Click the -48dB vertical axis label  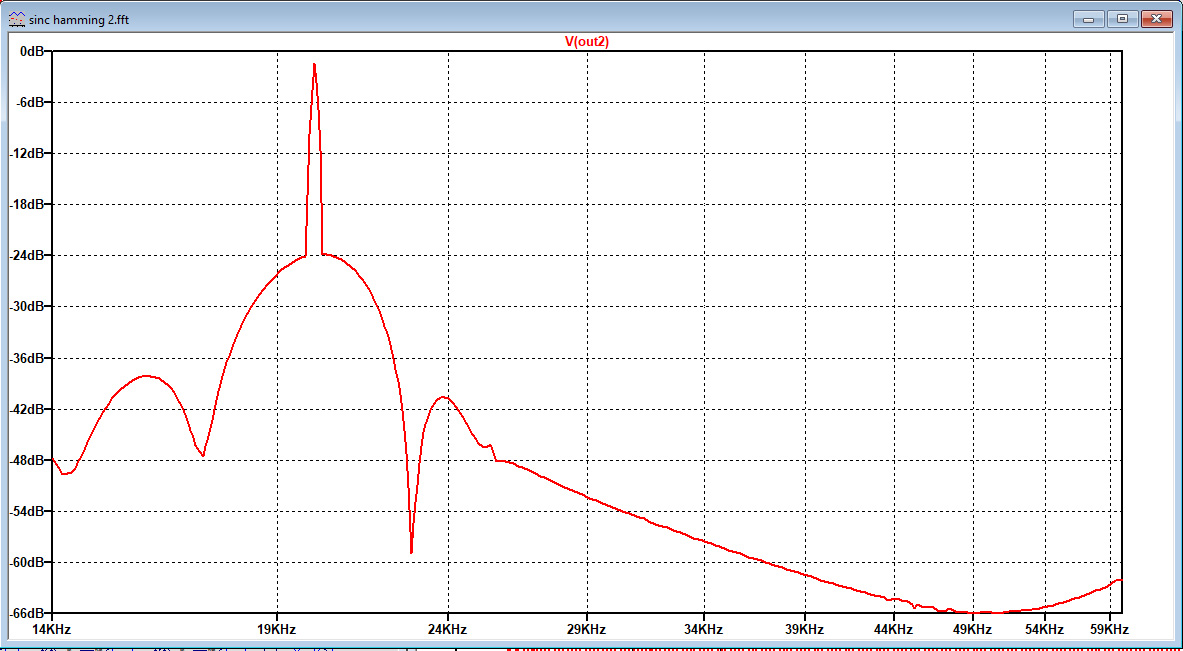(x=28, y=460)
